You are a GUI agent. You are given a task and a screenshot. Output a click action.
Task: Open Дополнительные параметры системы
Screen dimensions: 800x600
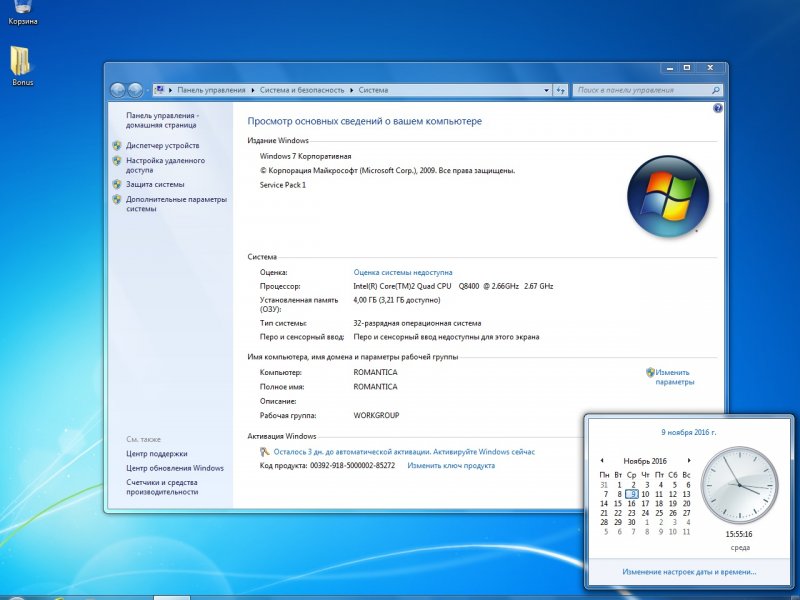[176, 204]
